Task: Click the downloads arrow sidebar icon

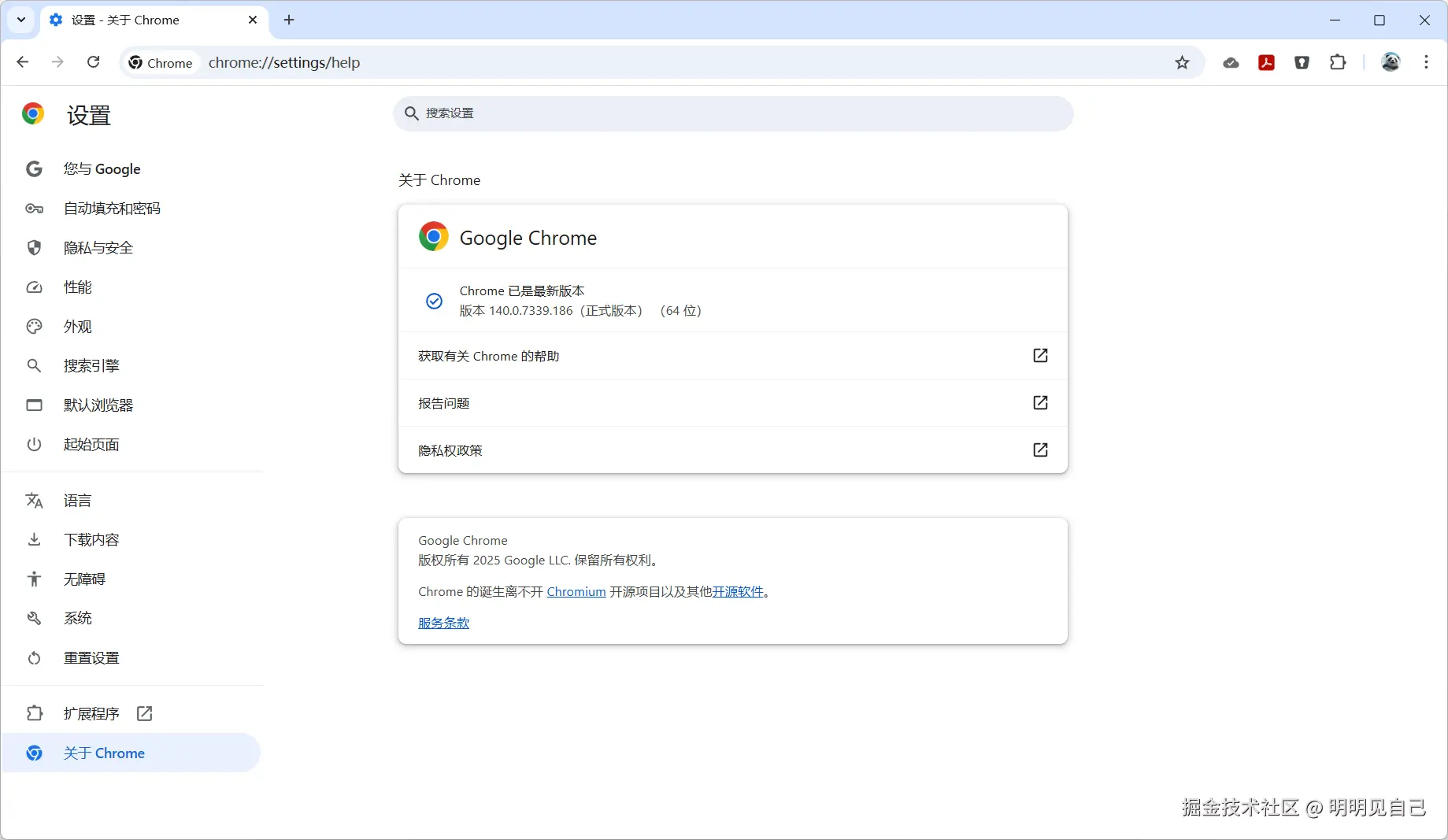Action: 34,540
